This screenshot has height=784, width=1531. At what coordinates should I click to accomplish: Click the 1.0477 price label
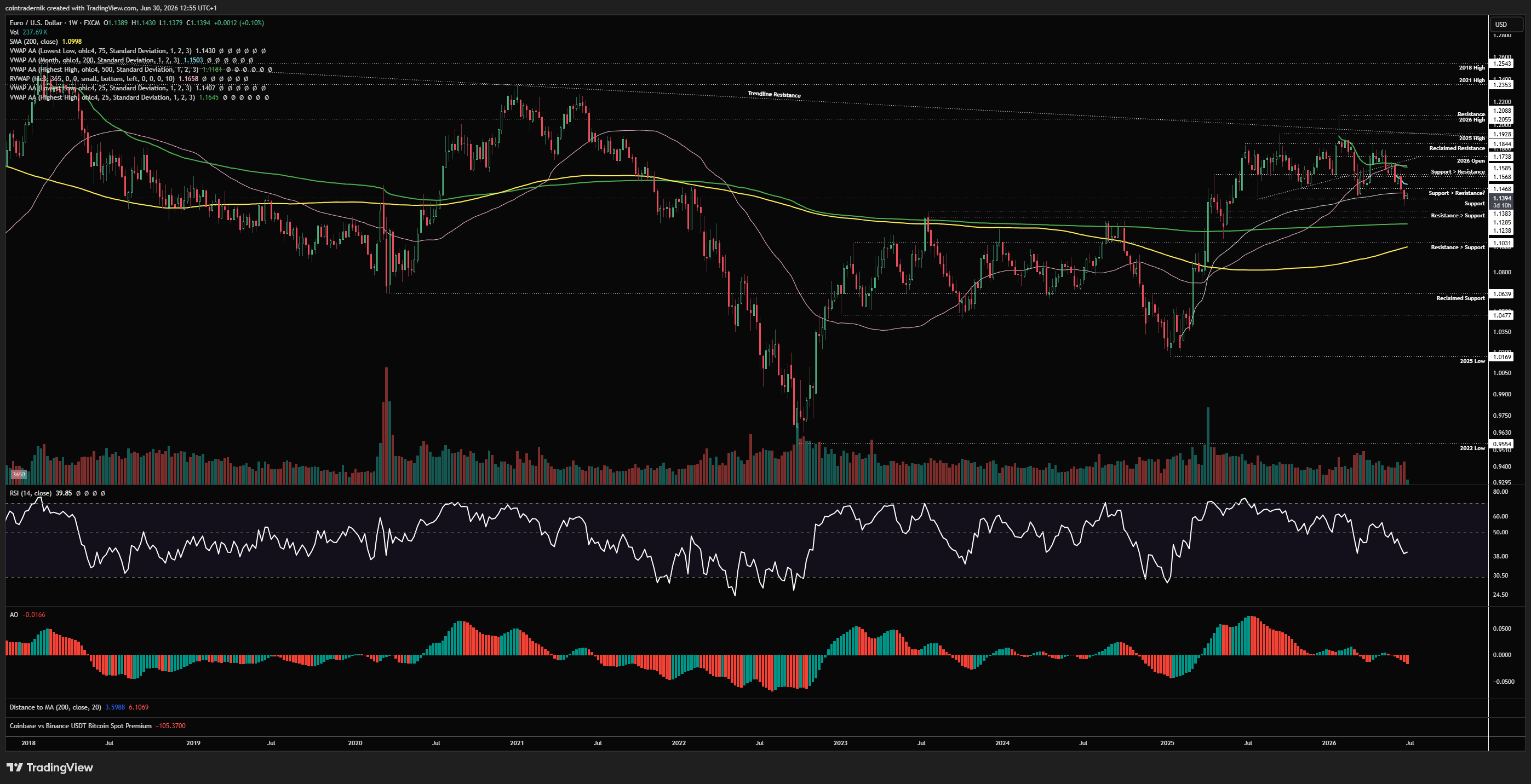pos(1502,315)
